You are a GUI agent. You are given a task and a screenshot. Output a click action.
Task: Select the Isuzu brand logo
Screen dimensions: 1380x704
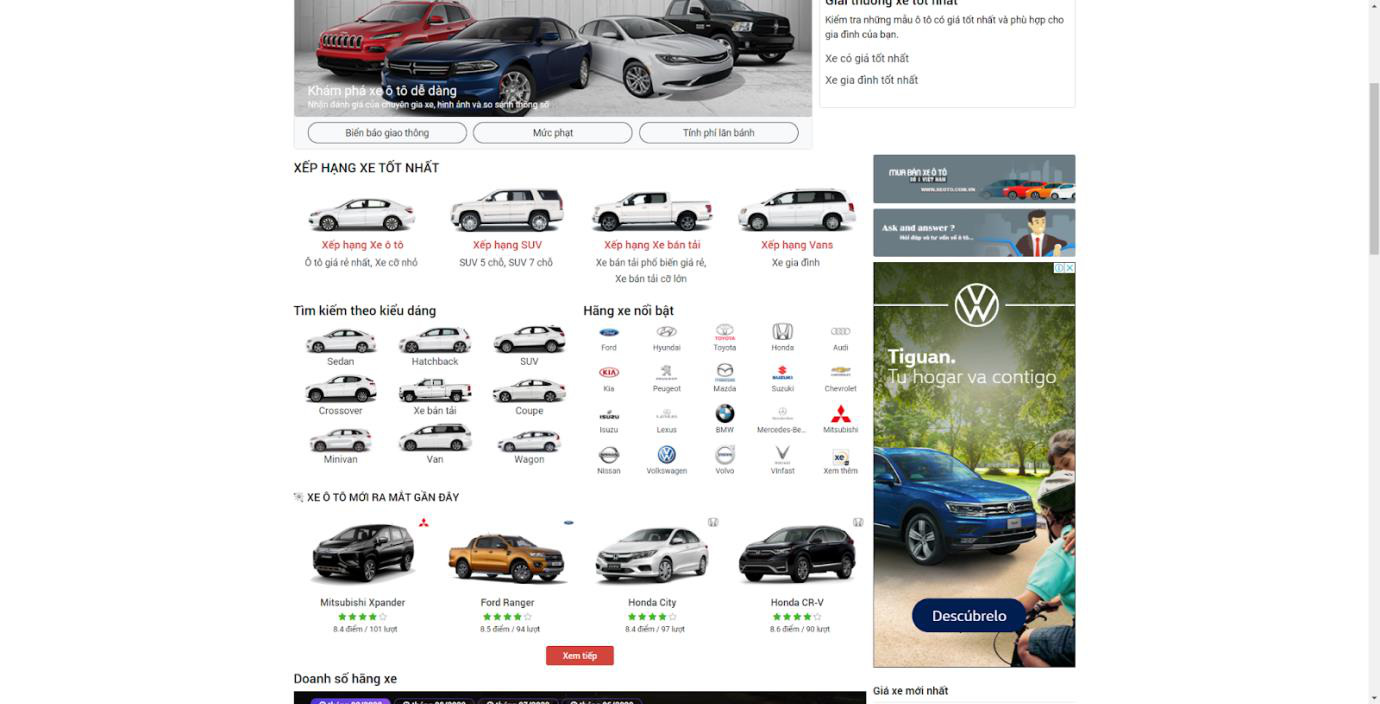[x=609, y=414]
